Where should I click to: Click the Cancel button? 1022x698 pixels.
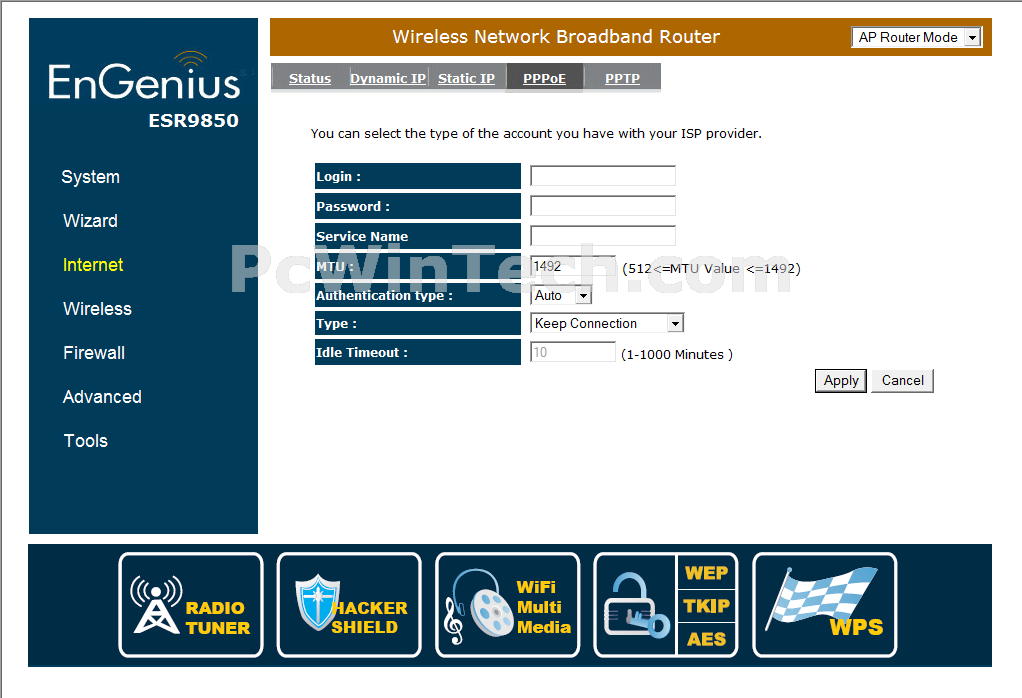[x=903, y=381]
